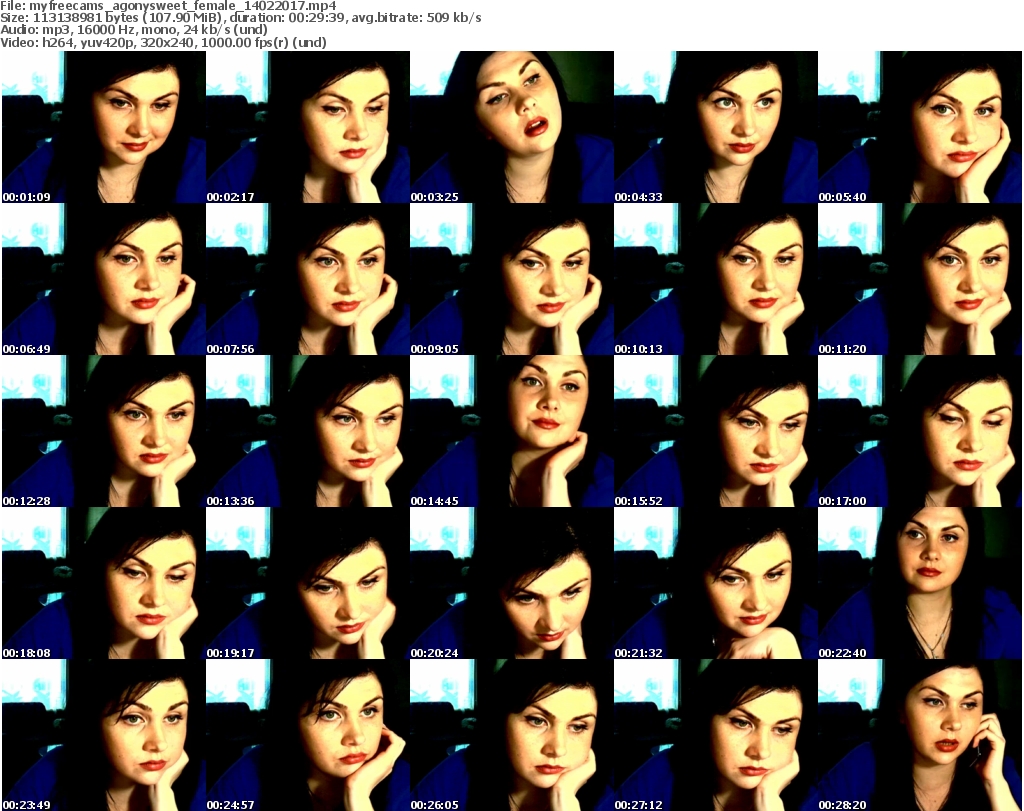Click the file name line ending in .mp4
The height and width of the screenshot is (811, 1024).
pyautogui.click(x=168, y=6)
